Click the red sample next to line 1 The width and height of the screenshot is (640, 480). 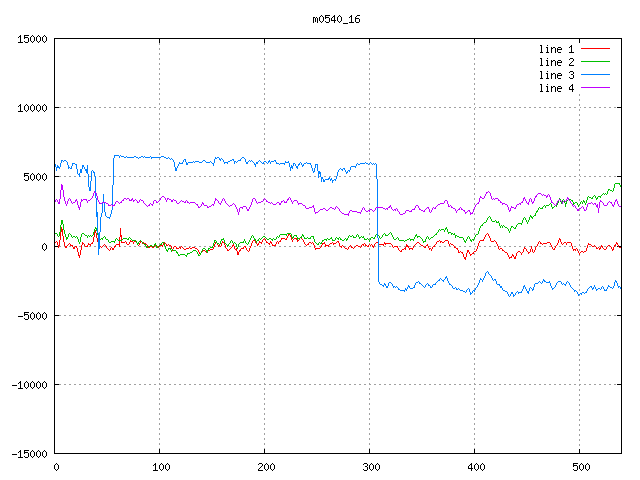click(595, 49)
